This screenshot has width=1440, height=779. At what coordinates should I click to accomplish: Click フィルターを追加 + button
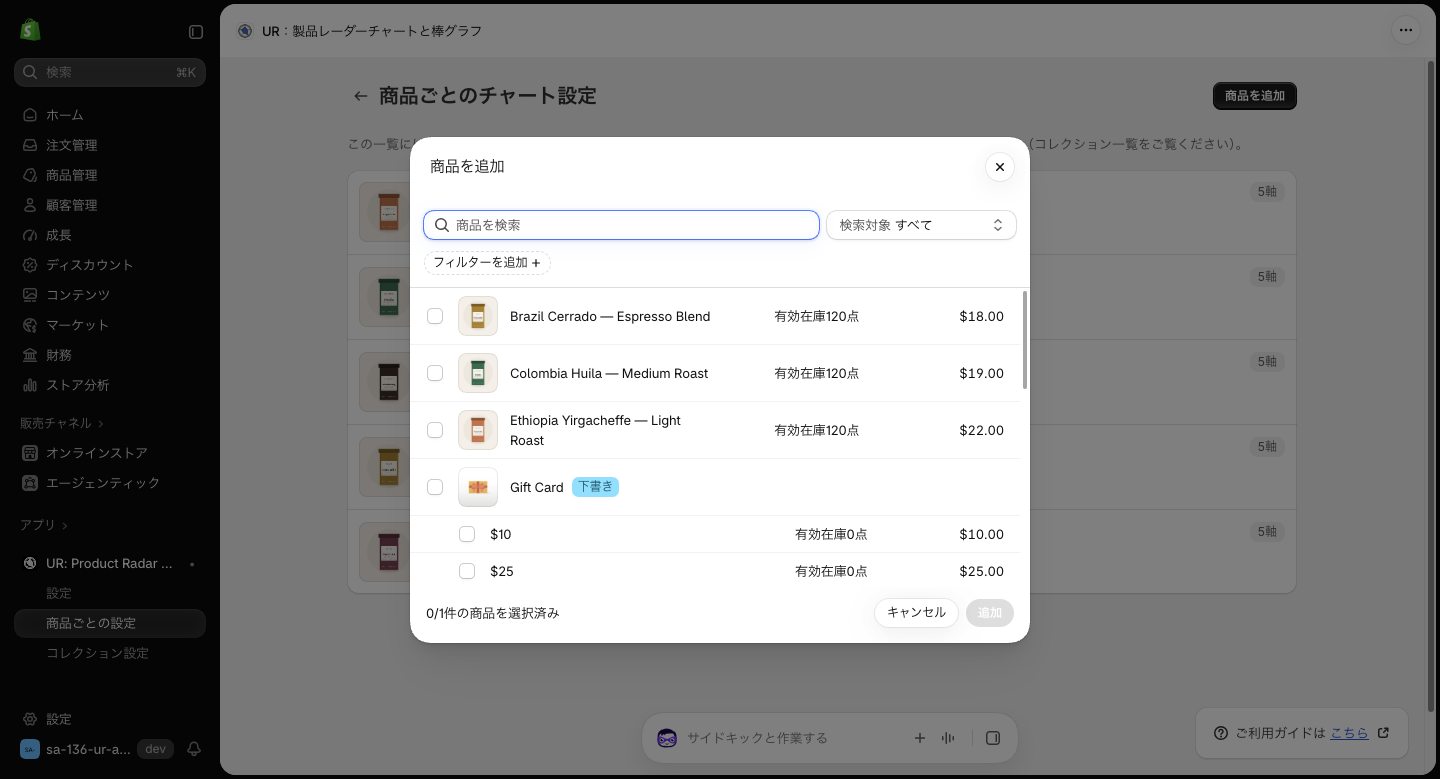pyautogui.click(x=487, y=262)
